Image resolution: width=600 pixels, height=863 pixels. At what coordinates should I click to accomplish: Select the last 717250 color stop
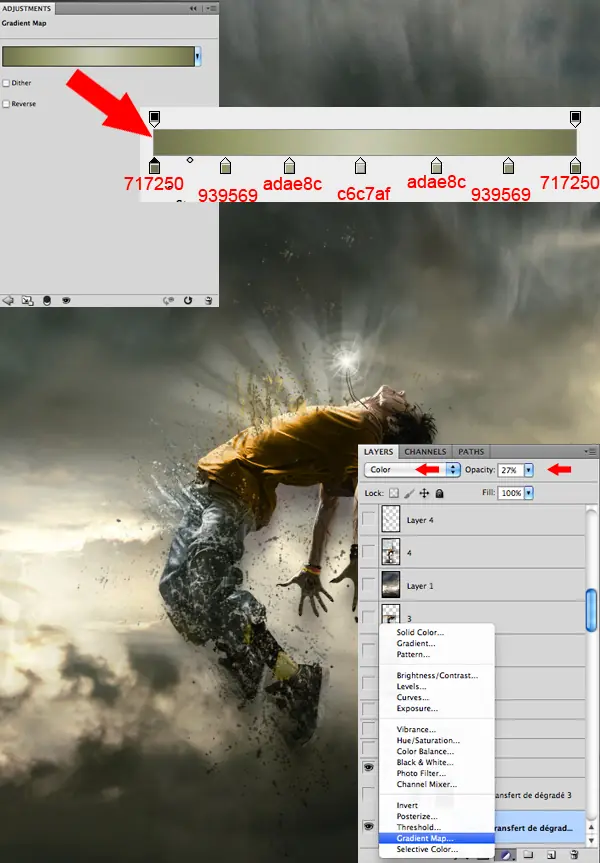(575, 166)
